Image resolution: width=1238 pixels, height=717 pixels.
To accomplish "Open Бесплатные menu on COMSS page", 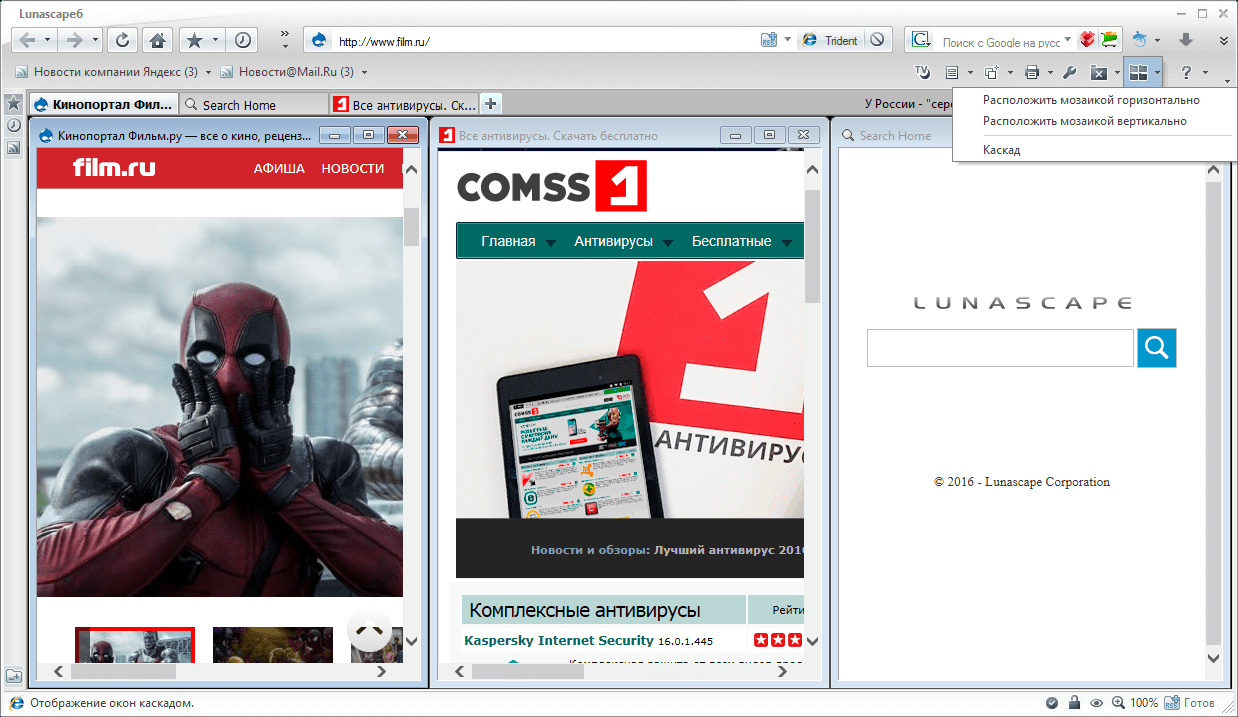I will [741, 241].
